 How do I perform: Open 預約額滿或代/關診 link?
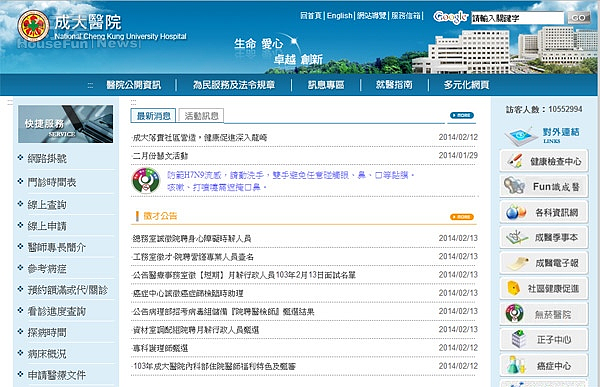(x=68, y=290)
